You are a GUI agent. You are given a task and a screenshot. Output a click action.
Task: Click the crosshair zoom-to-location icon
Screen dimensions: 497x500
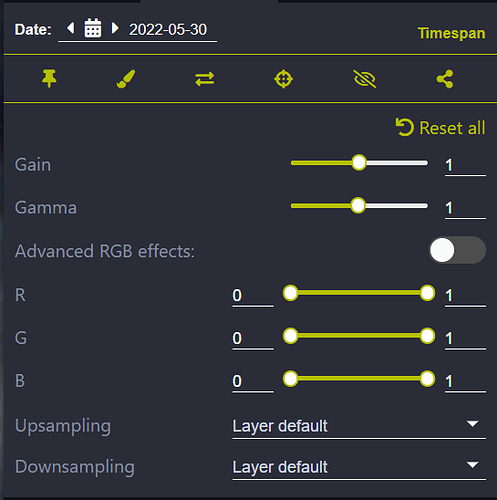tap(283, 79)
